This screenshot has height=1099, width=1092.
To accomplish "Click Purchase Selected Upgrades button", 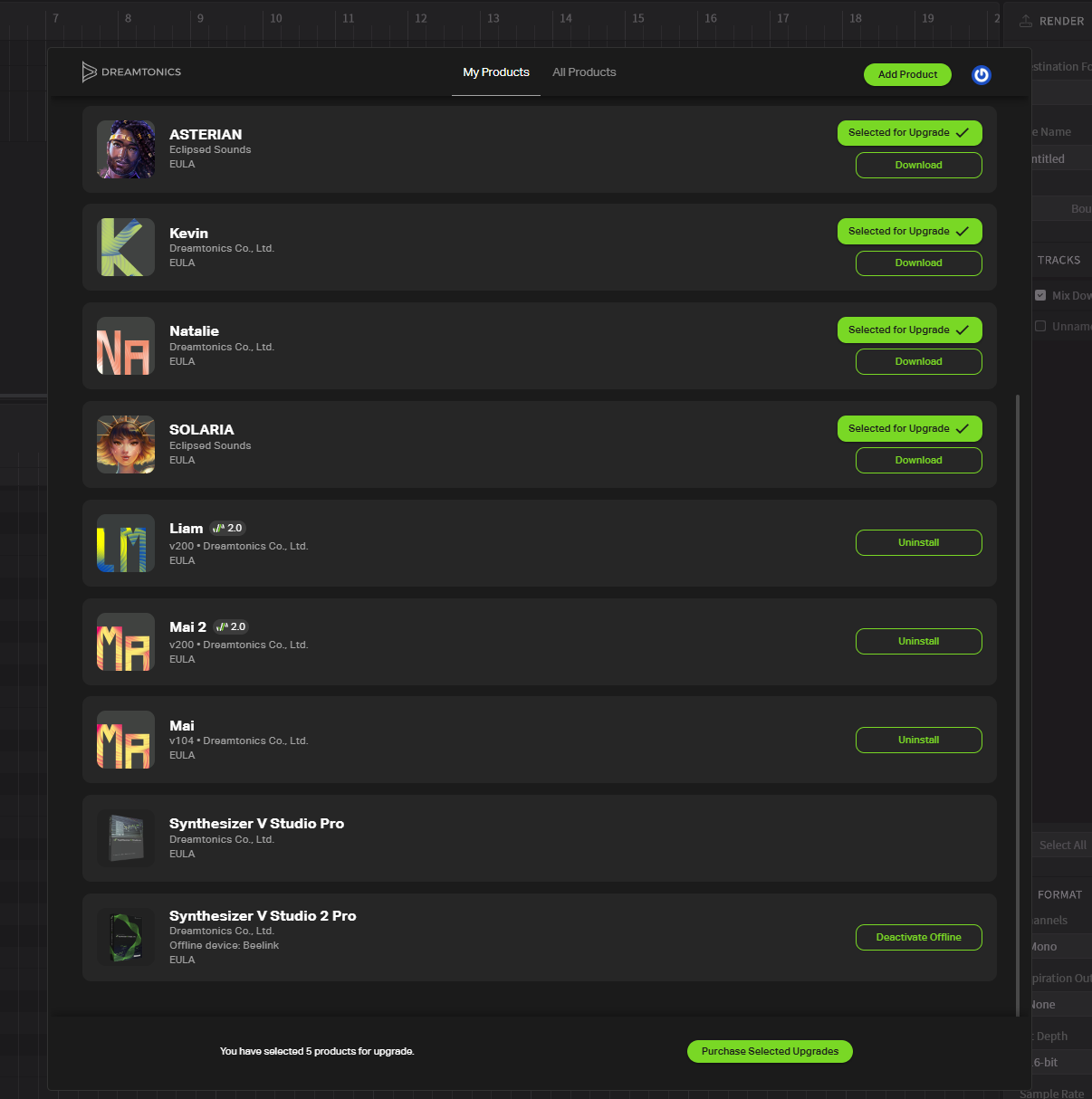I will (770, 1052).
